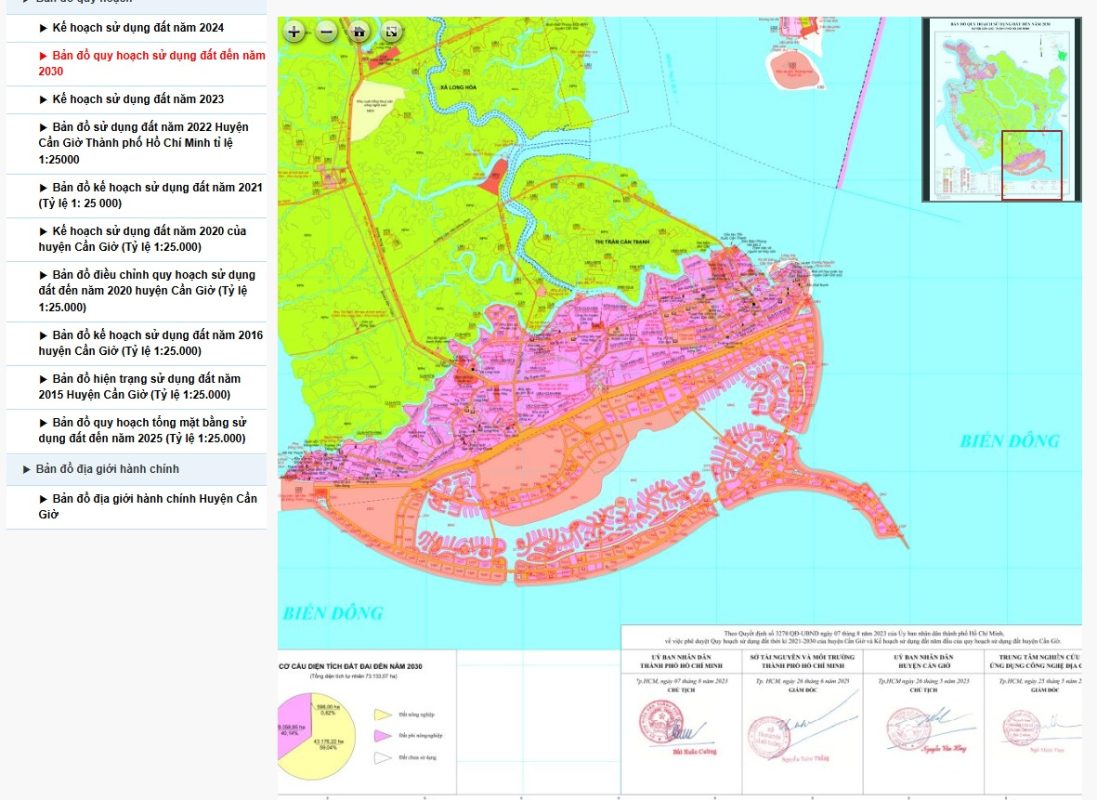The width and height of the screenshot is (1097, 800).
Task: Click the arrow beside Kế hoạch 2024 item
Action: [44, 28]
